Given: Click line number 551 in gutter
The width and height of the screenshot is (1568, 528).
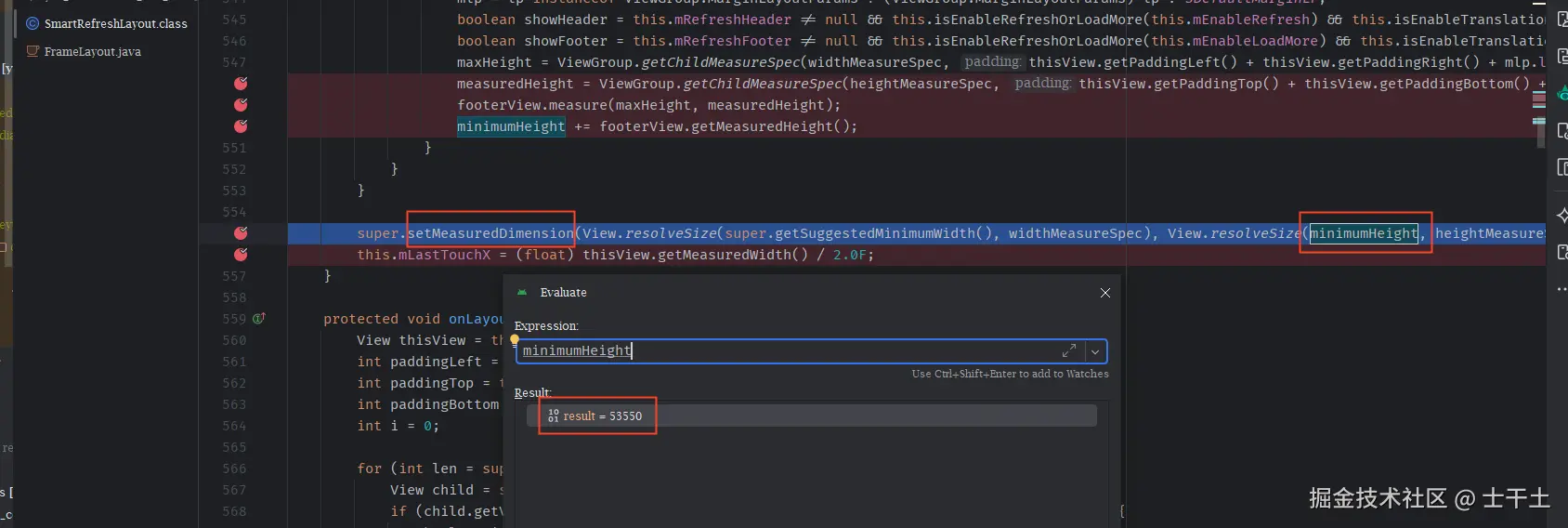Looking at the screenshot, I should click(234, 148).
